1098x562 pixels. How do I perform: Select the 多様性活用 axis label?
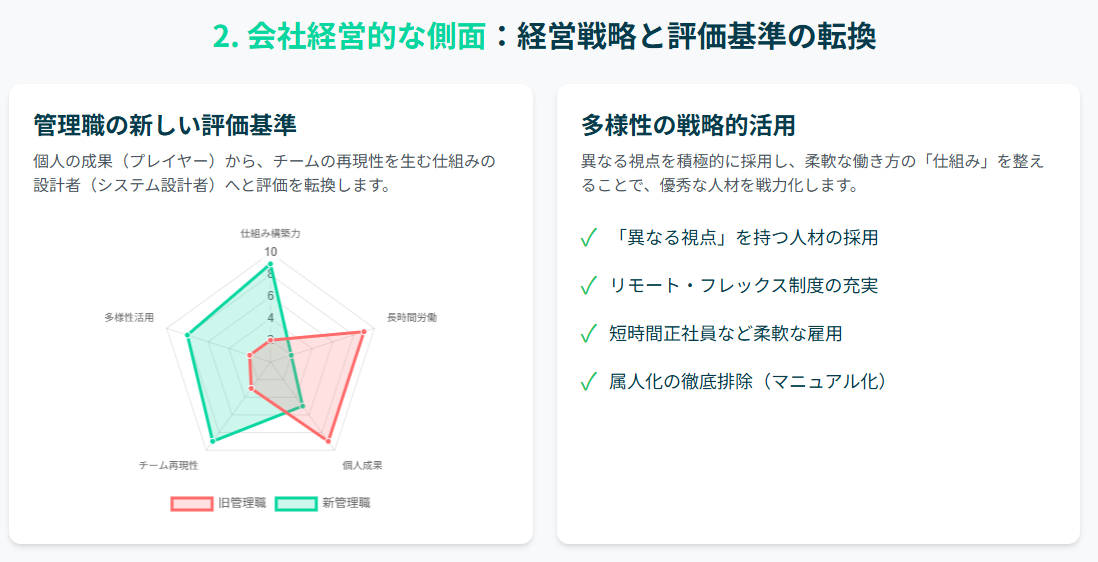click(129, 318)
